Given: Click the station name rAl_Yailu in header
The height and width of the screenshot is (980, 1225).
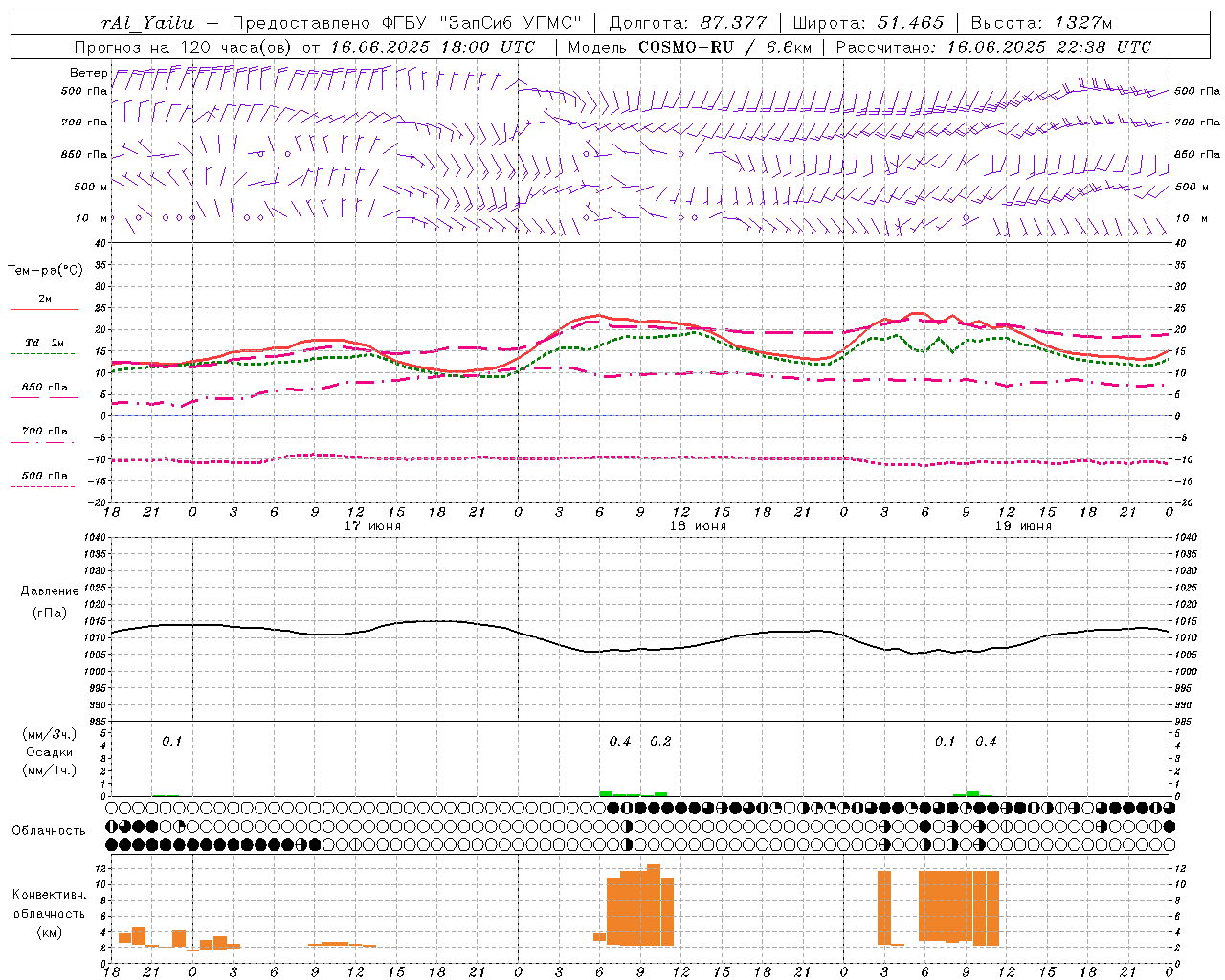Looking at the screenshot, I should (147, 23).
